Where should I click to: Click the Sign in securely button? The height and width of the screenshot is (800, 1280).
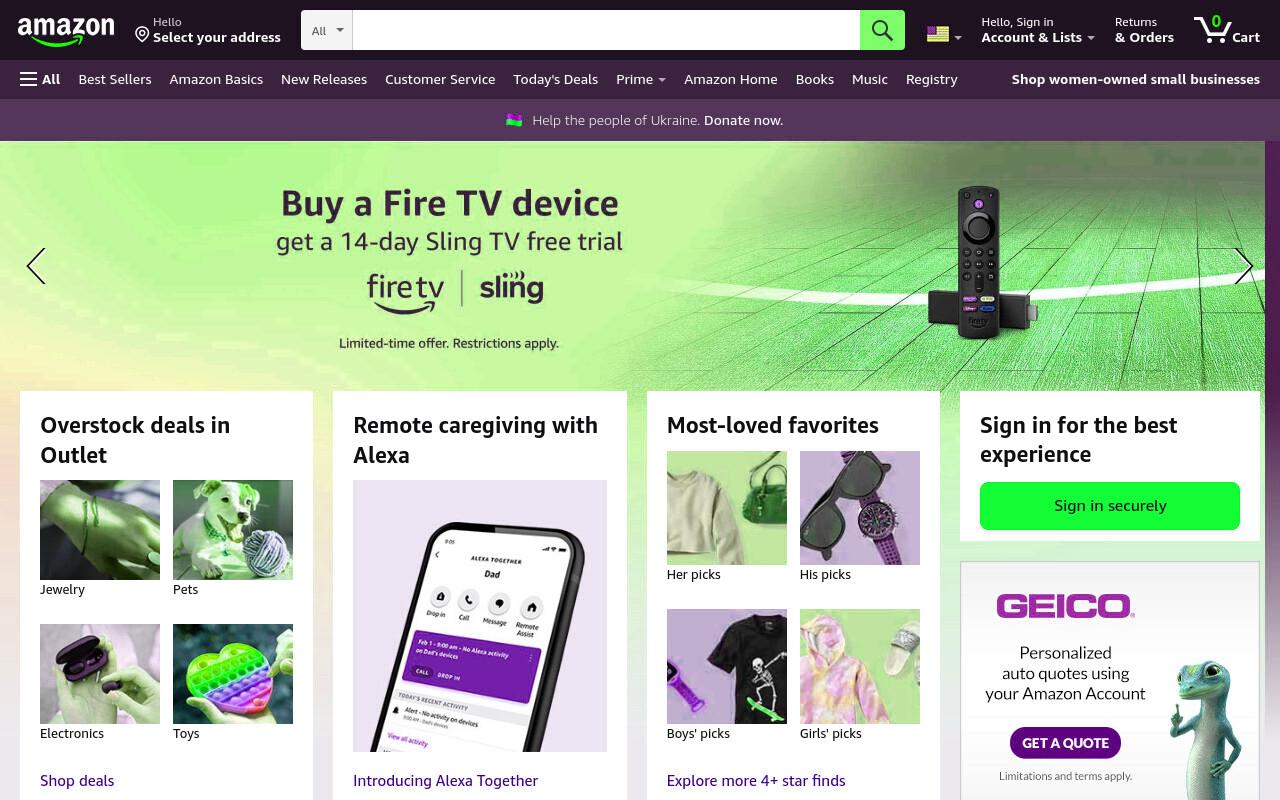(1110, 506)
